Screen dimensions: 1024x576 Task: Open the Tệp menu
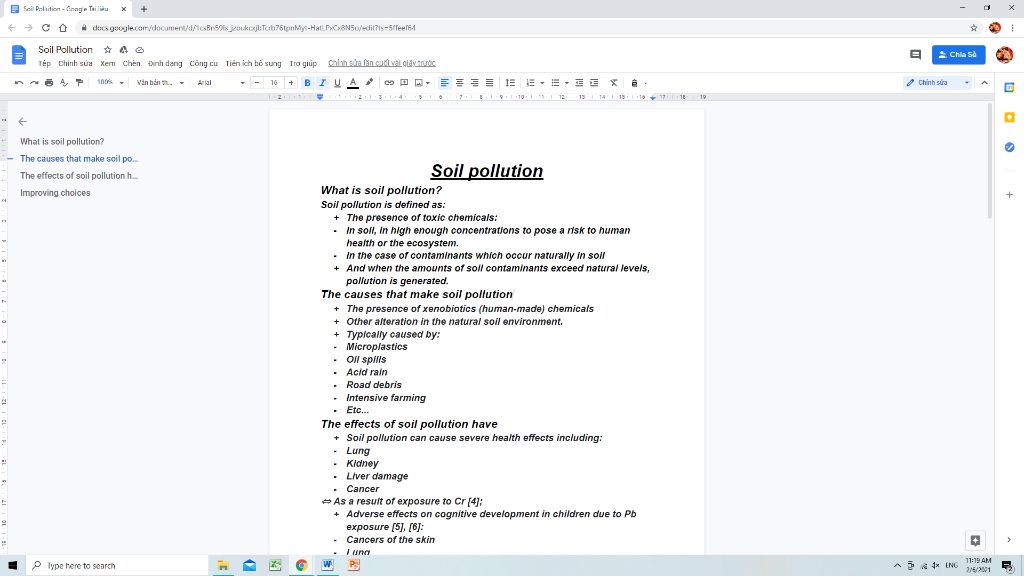pyautogui.click(x=44, y=63)
